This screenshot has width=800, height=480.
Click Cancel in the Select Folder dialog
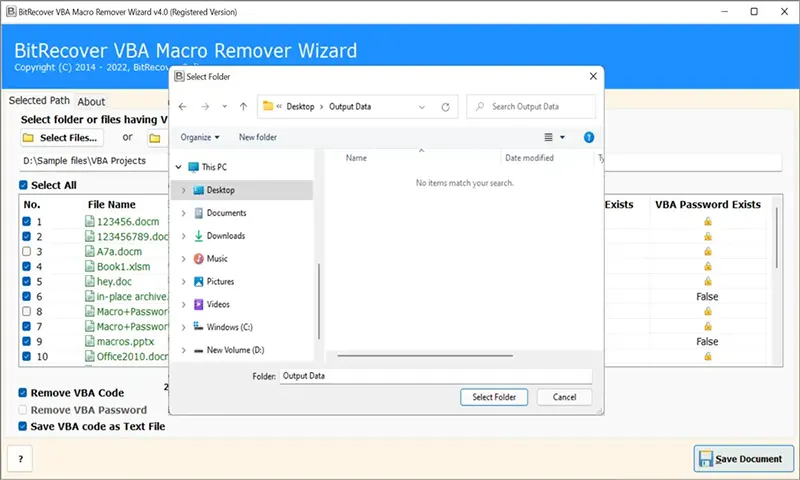pyautogui.click(x=564, y=397)
